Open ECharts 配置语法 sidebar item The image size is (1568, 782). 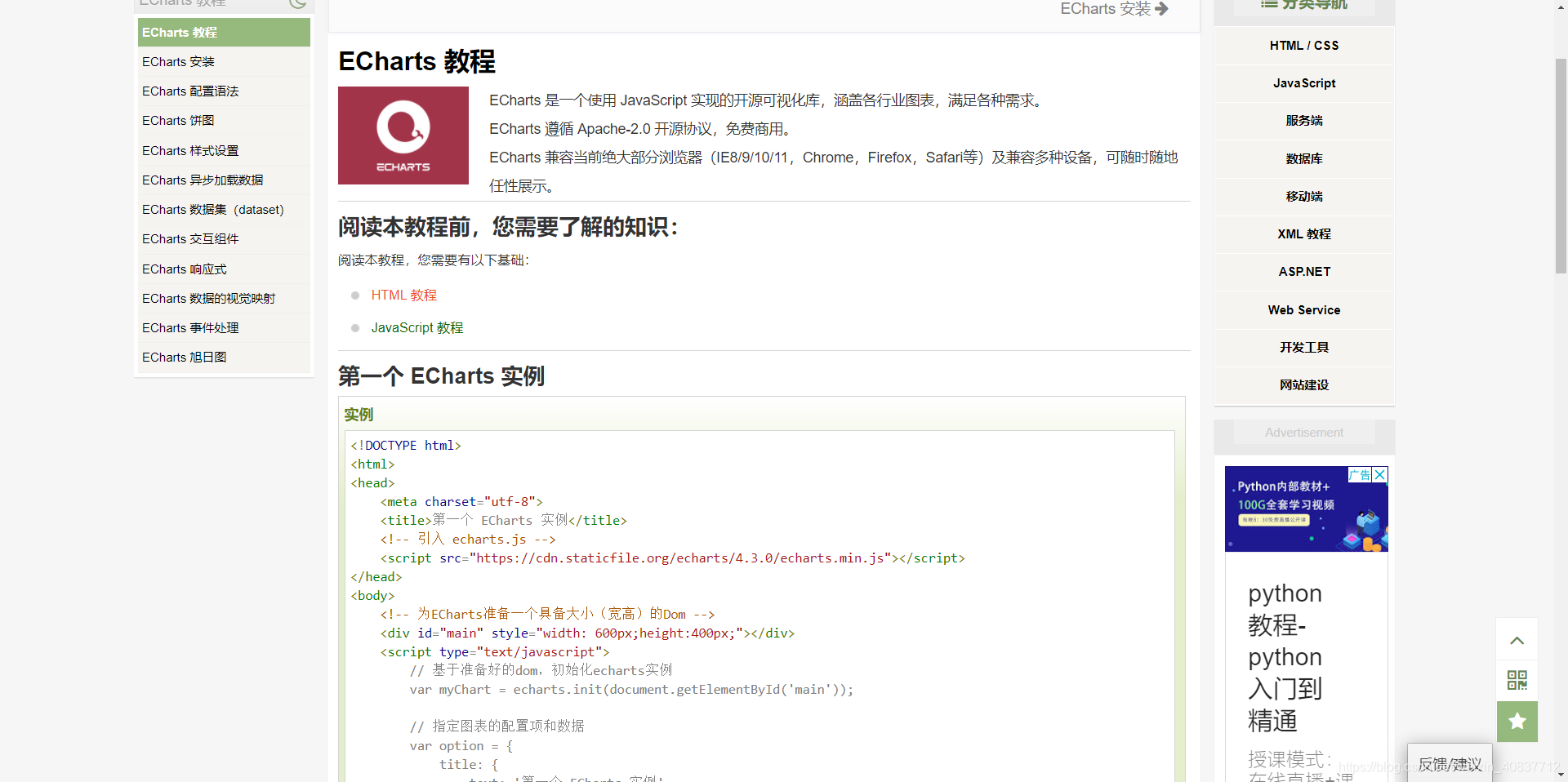(224, 91)
